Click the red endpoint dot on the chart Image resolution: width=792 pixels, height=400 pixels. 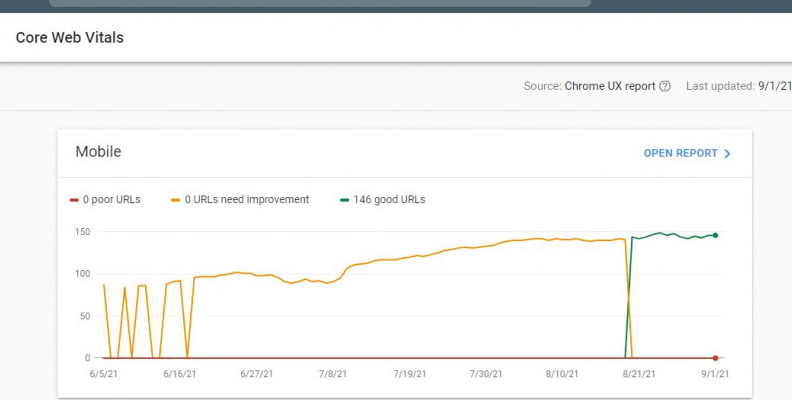tap(715, 357)
